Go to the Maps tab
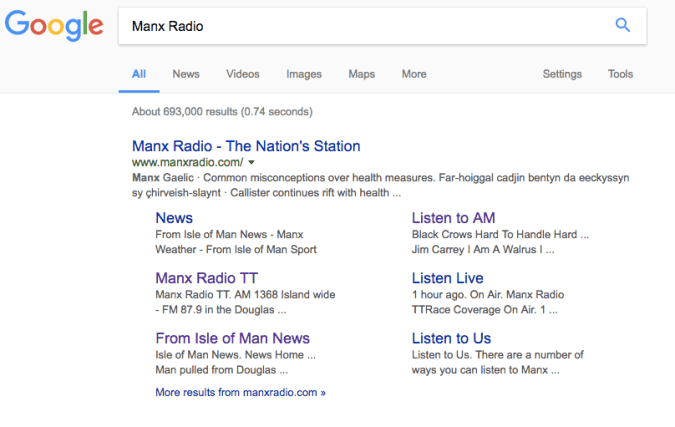This screenshot has height=427, width=675. 361,74
